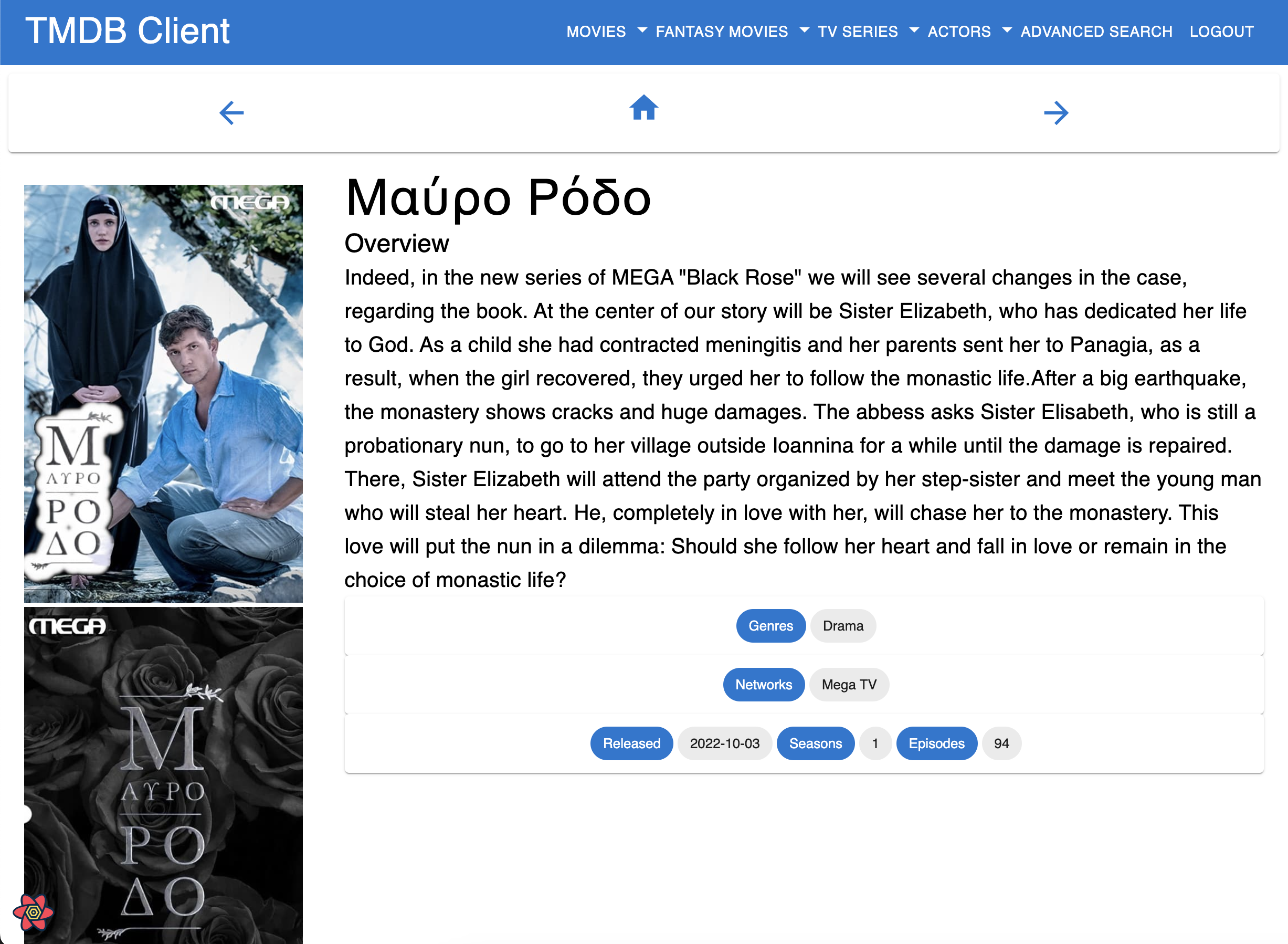Expand the Actors dropdown arrow
1288x944 pixels.
[x=1007, y=30]
